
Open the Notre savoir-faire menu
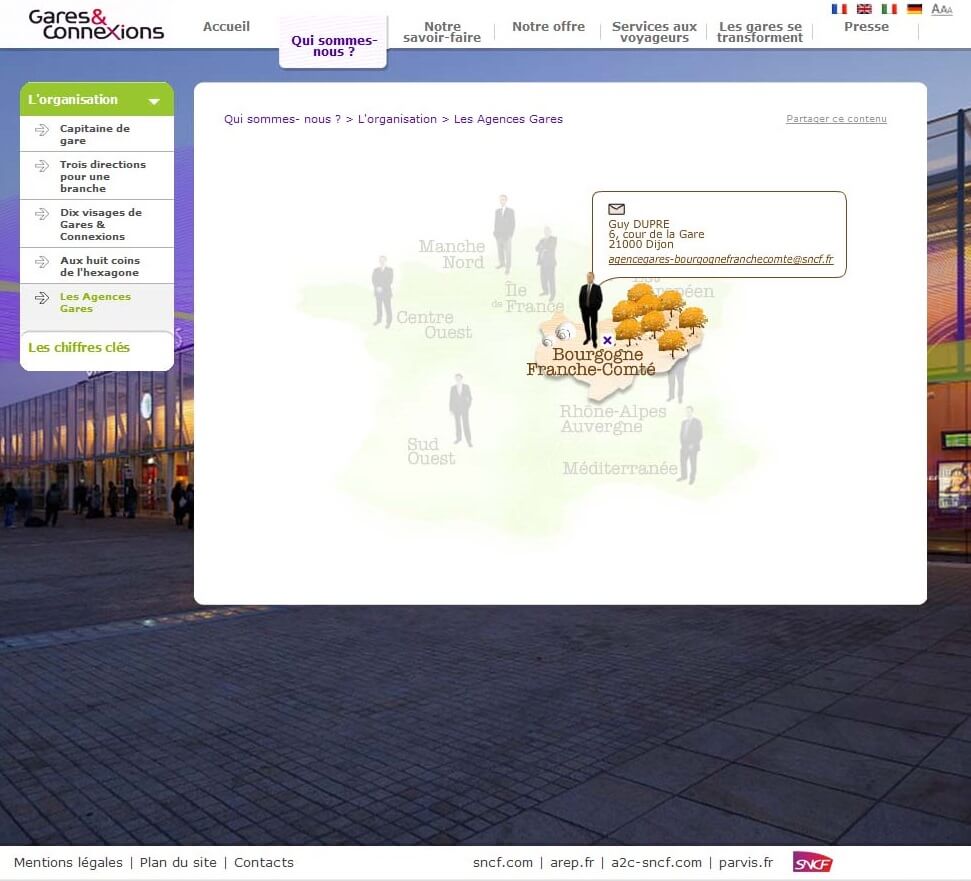point(442,32)
